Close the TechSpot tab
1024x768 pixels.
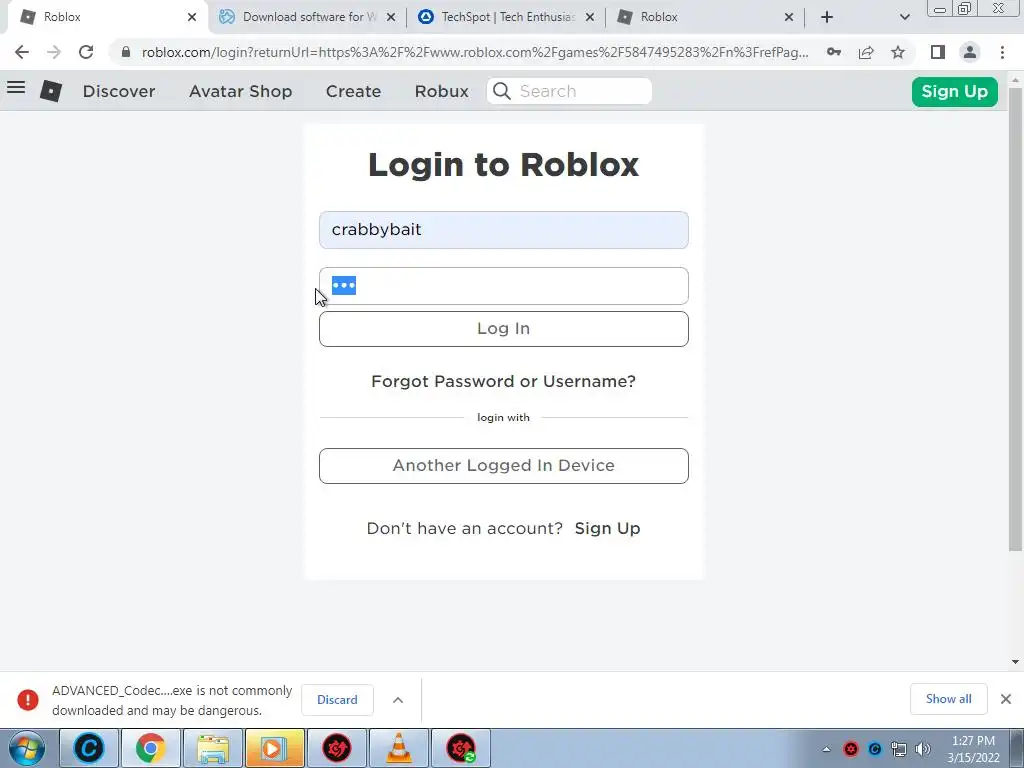pyautogui.click(x=590, y=17)
